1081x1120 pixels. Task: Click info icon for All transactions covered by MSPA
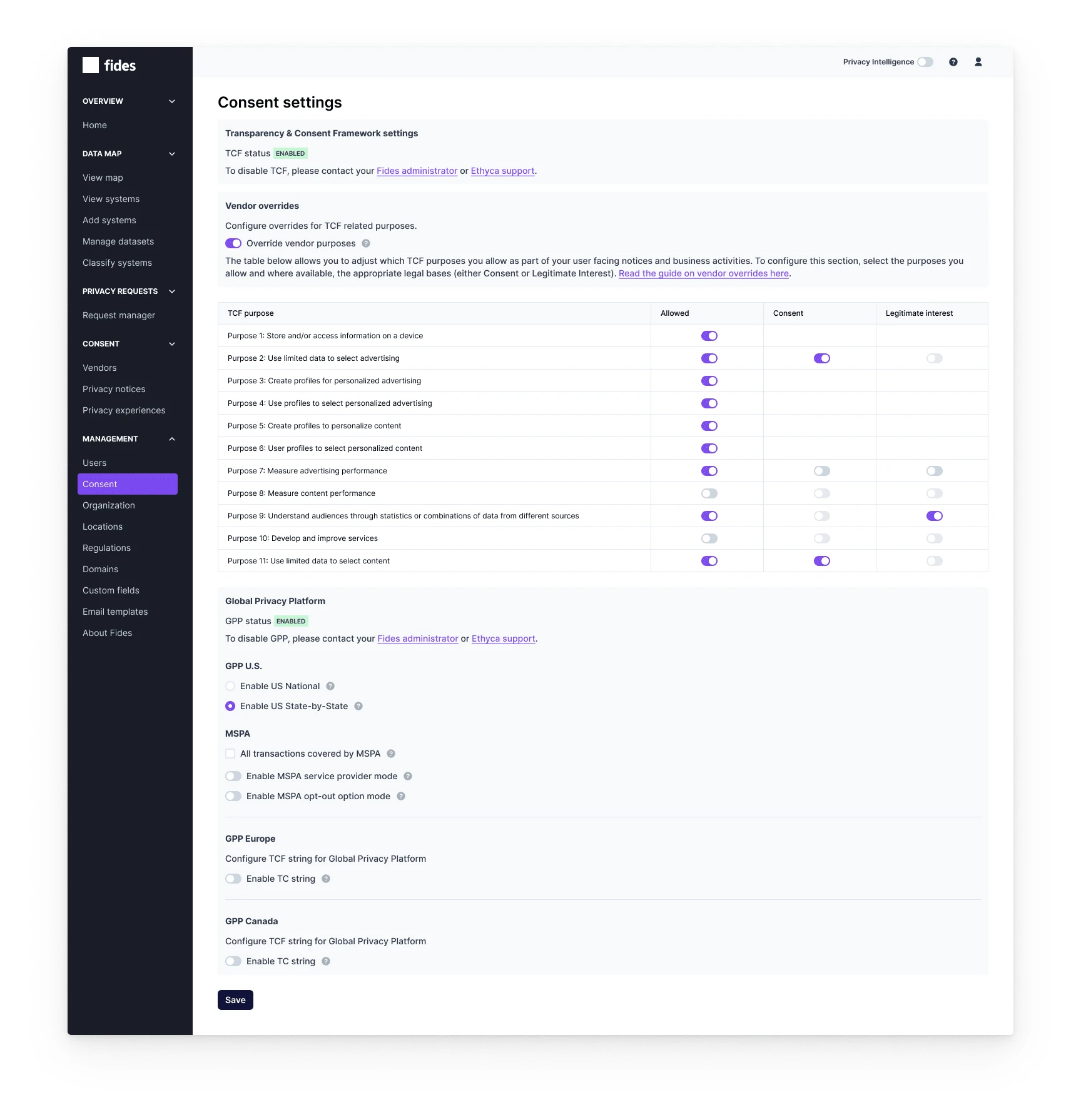coord(391,754)
